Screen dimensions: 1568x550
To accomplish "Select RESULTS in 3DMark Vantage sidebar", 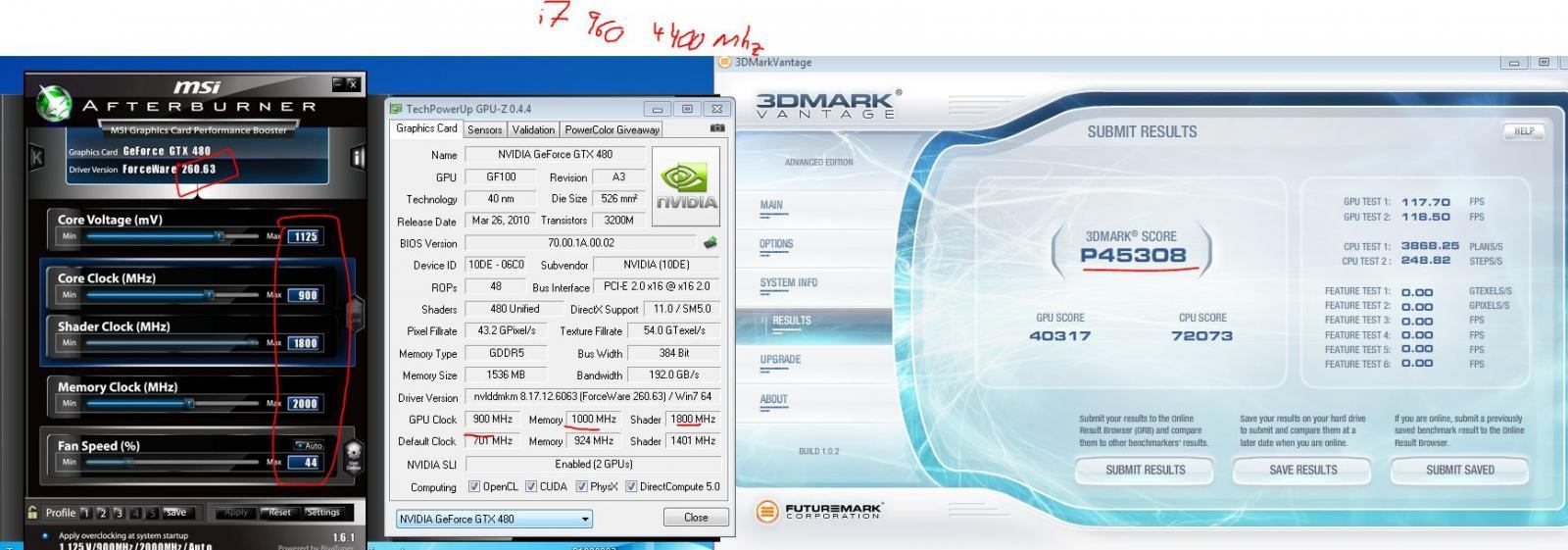I will click(x=792, y=321).
